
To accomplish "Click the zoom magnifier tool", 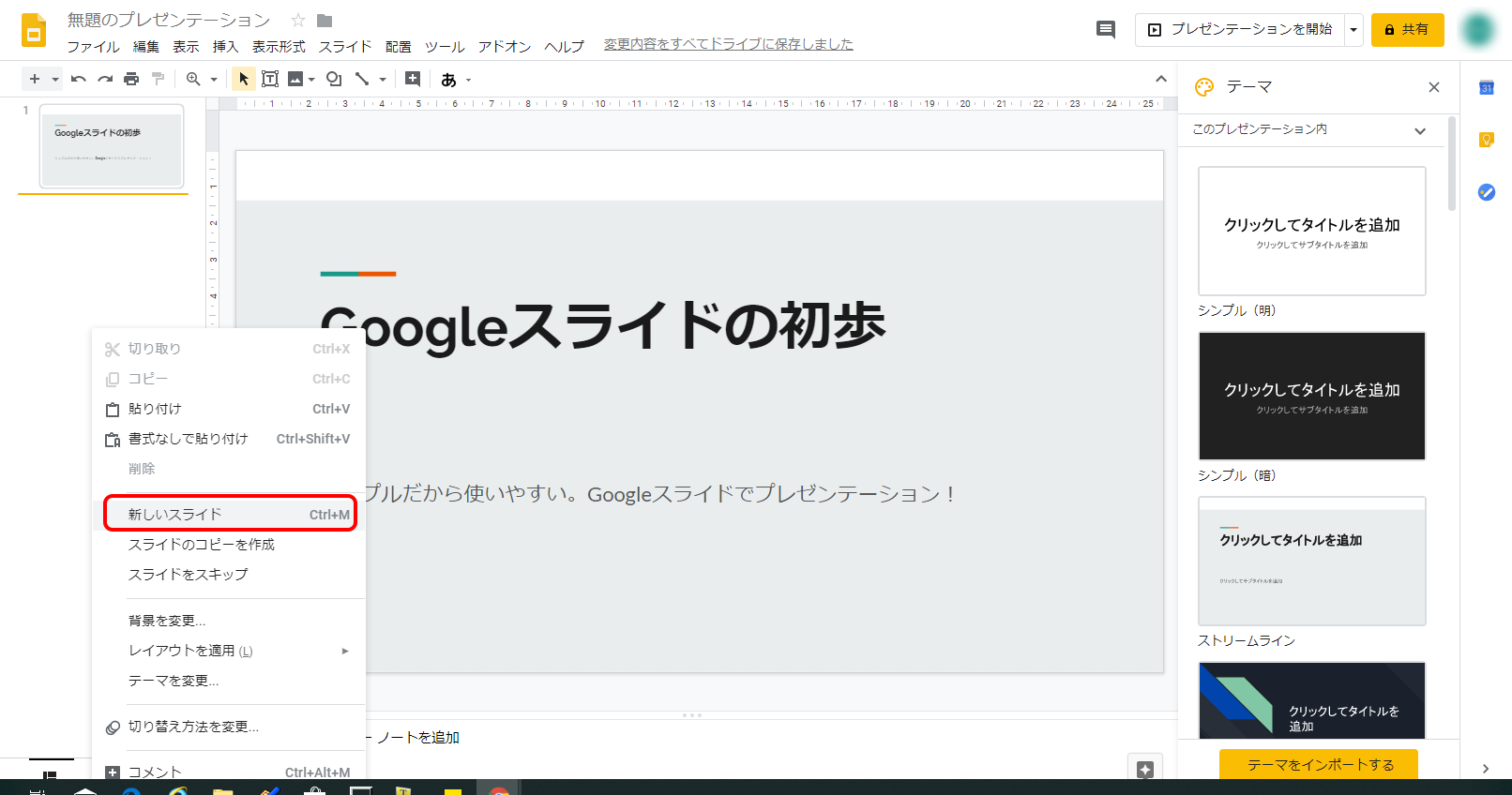I will click(x=193, y=79).
